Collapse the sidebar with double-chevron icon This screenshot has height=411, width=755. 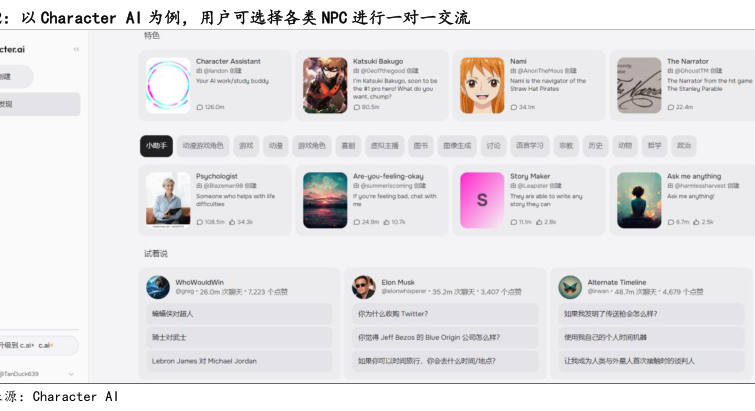tap(76, 49)
